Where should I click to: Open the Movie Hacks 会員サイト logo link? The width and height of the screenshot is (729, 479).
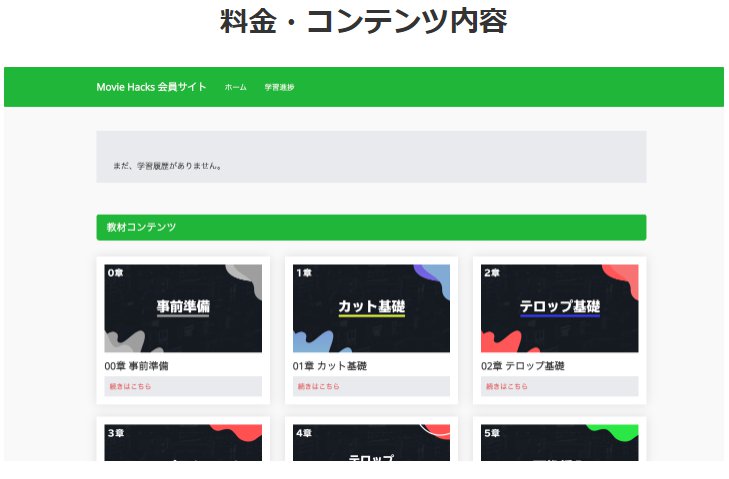151,87
